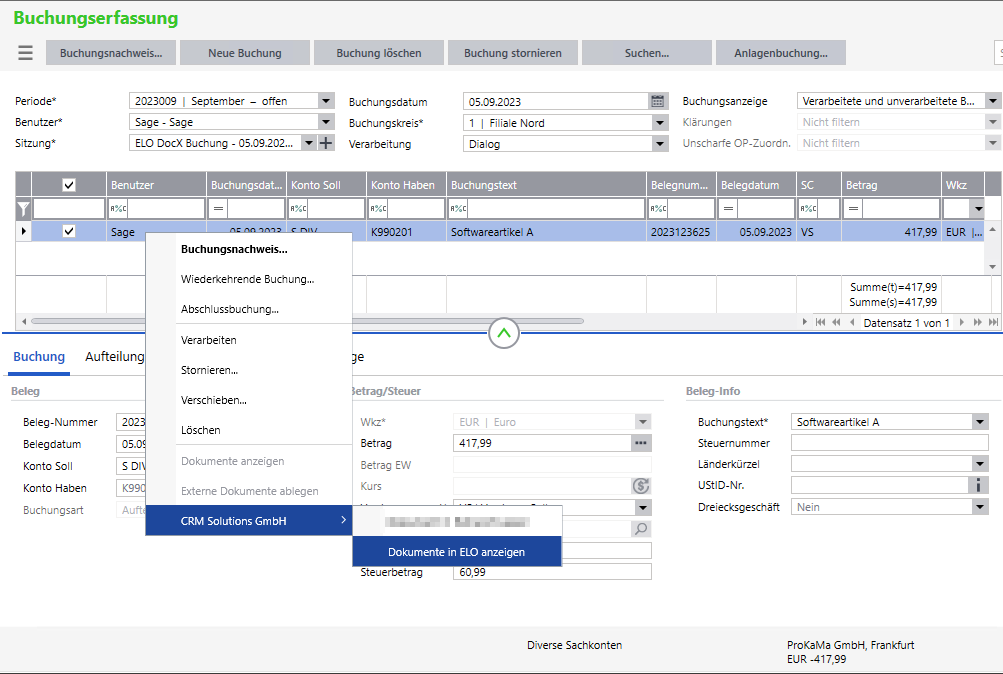The image size is (1003, 674).
Task: Expand the Länderkürzel dropdown
Action: [x=979, y=464]
